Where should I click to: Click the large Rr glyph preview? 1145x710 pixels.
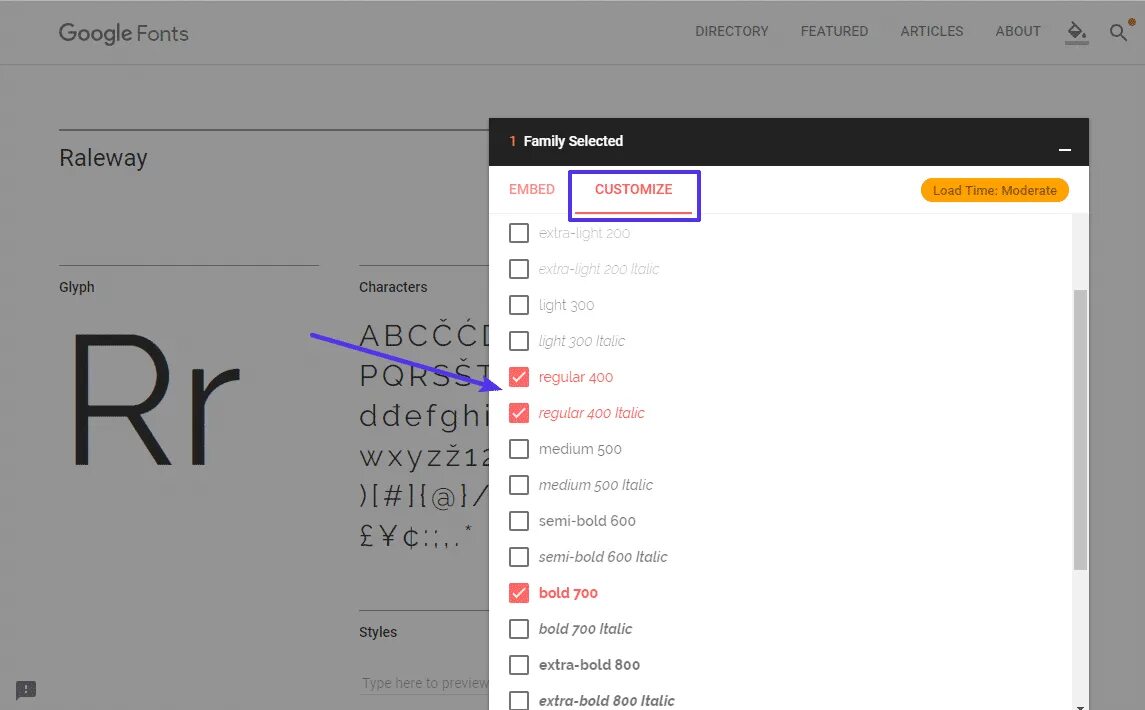(x=156, y=399)
